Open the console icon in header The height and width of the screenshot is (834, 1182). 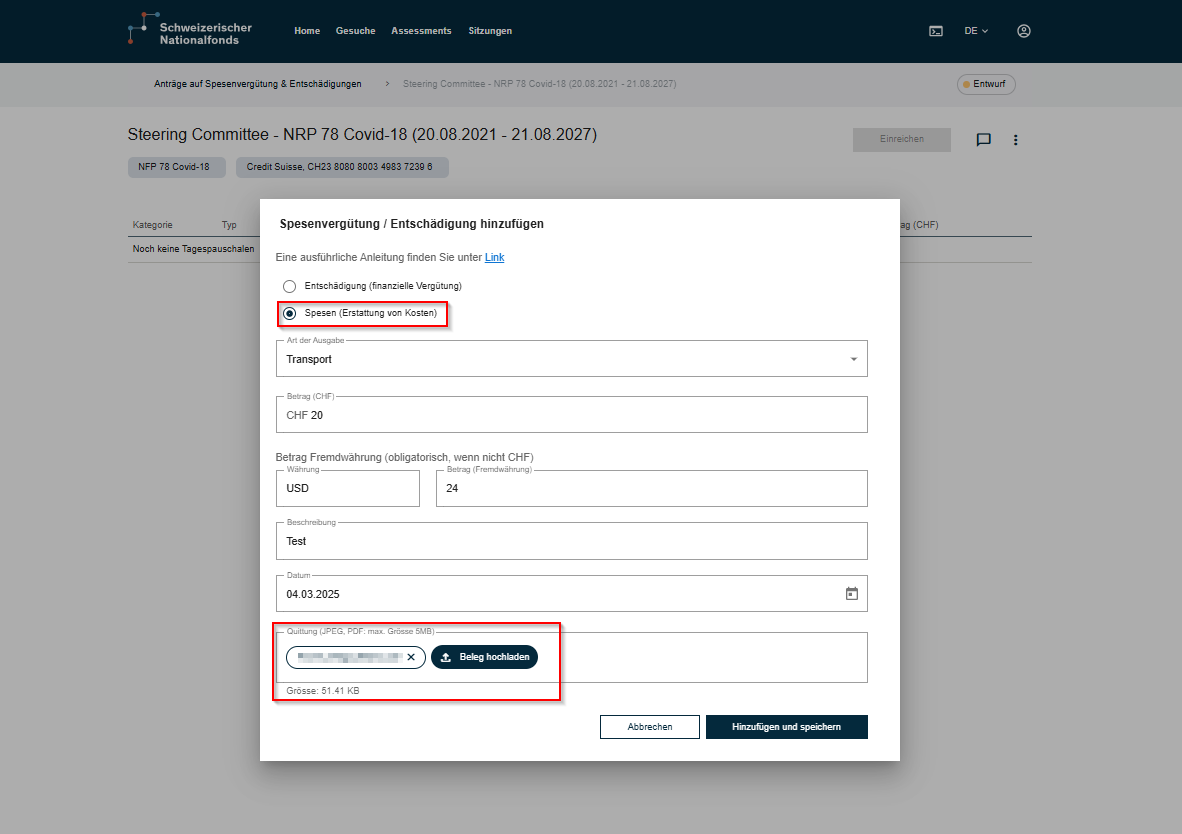(x=936, y=31)
